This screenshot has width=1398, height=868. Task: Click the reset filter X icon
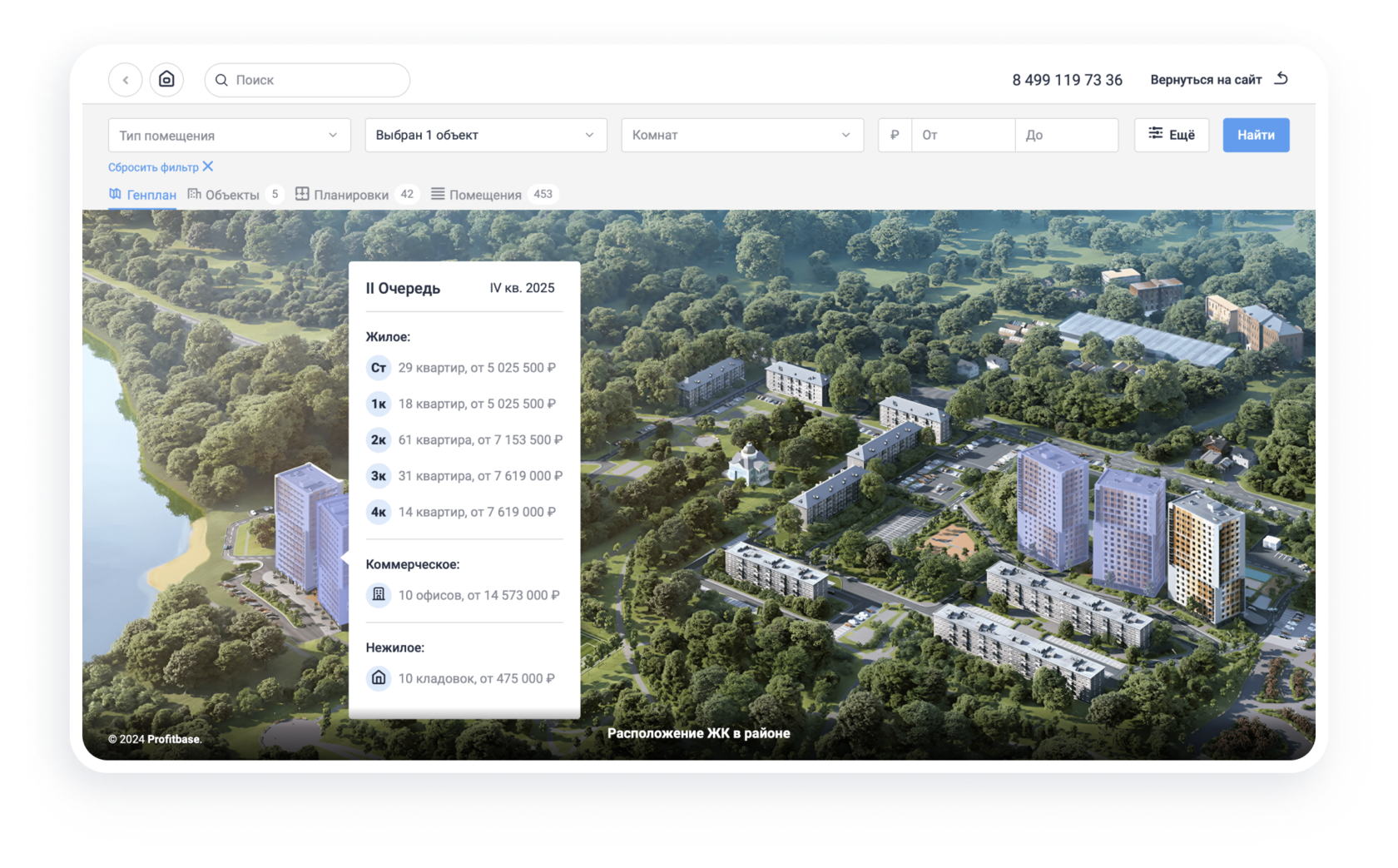pyautogui.click(x=208, y=166)
